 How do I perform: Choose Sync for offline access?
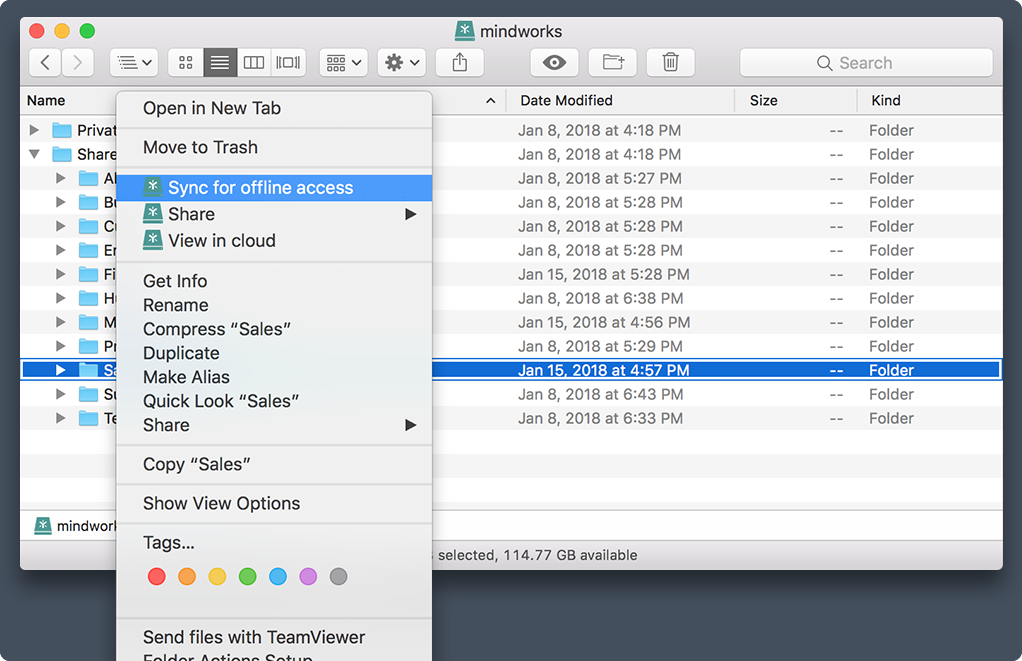click(260, 188)
